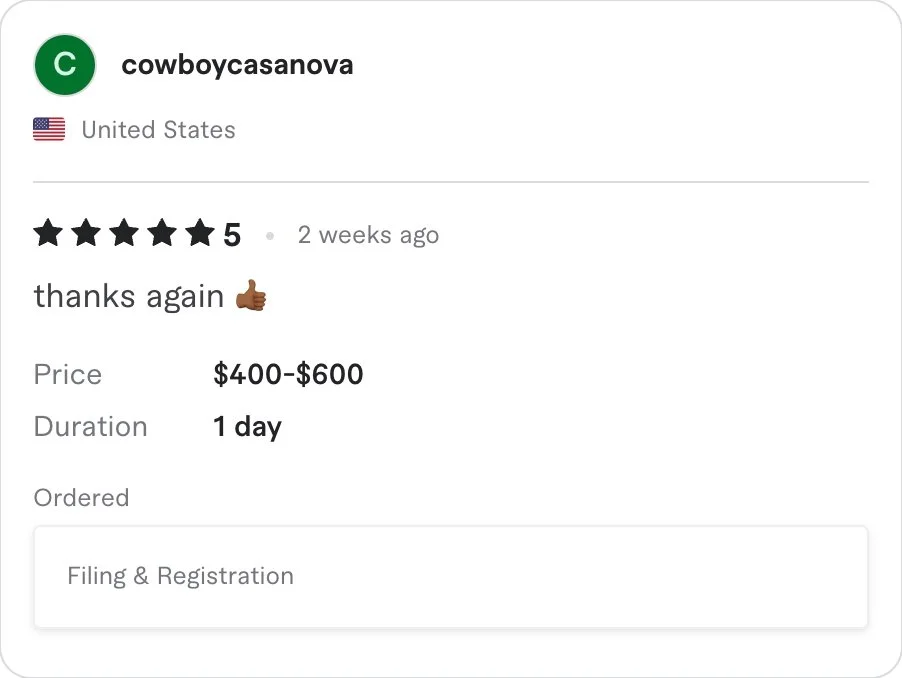Click the 2 weeks ago timestamp
The width and height of the screenshot is (902, 678).
[x=368, y=235]
